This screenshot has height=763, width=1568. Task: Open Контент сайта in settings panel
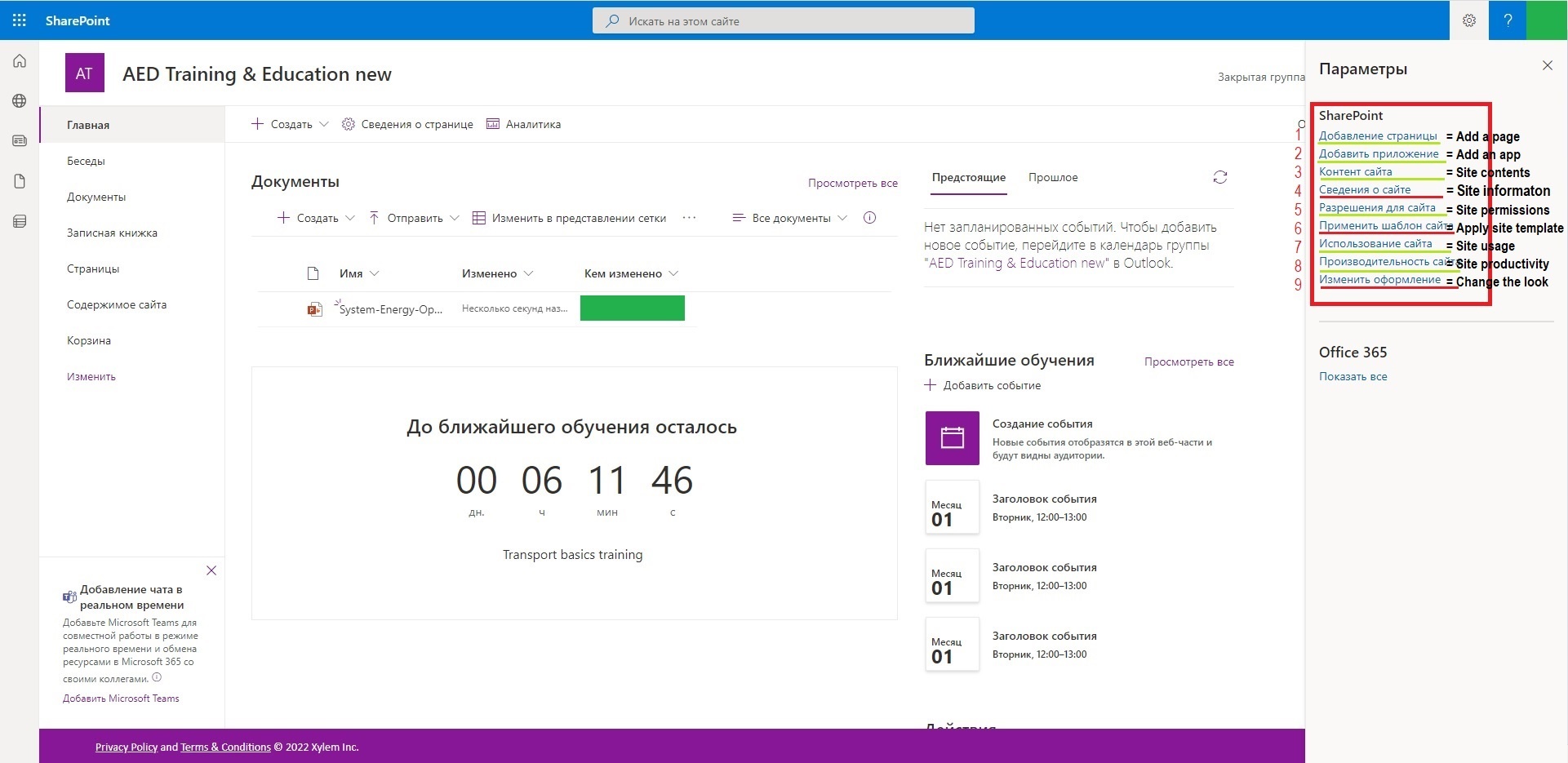[x=1356, y=171]
